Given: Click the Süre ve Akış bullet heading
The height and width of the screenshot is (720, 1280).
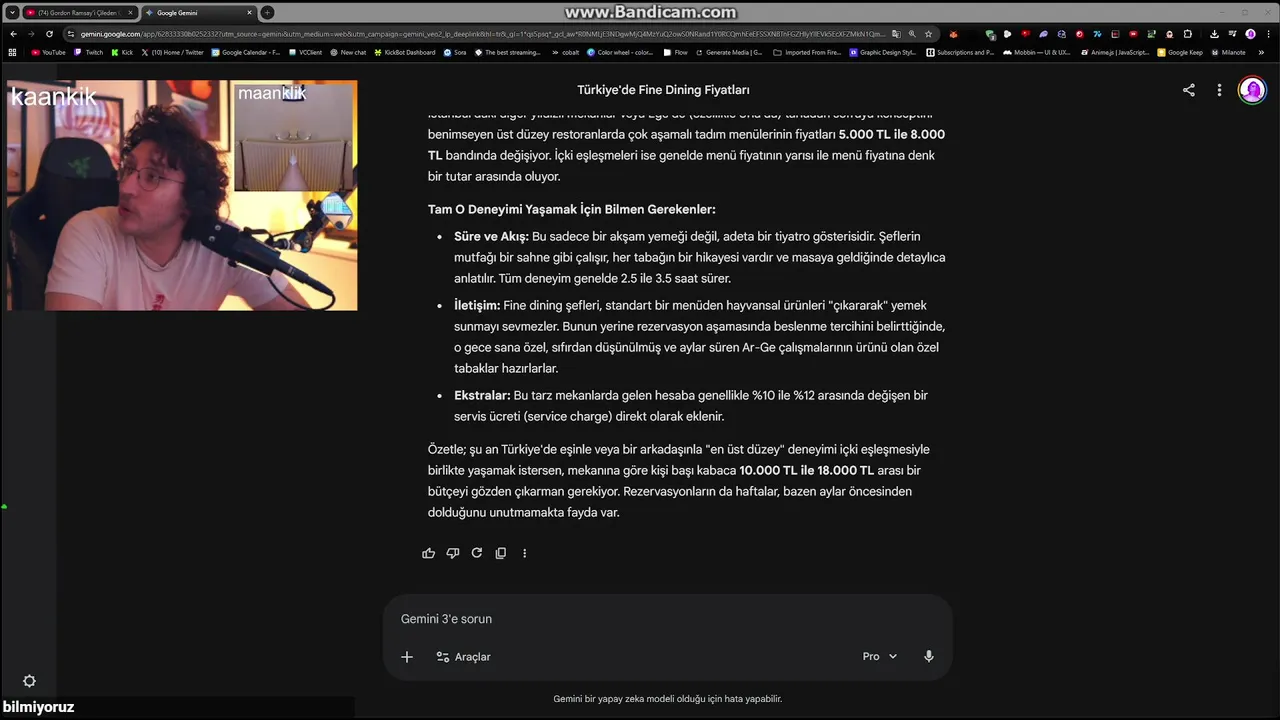Looking at the screenshot, I should 491,237.
